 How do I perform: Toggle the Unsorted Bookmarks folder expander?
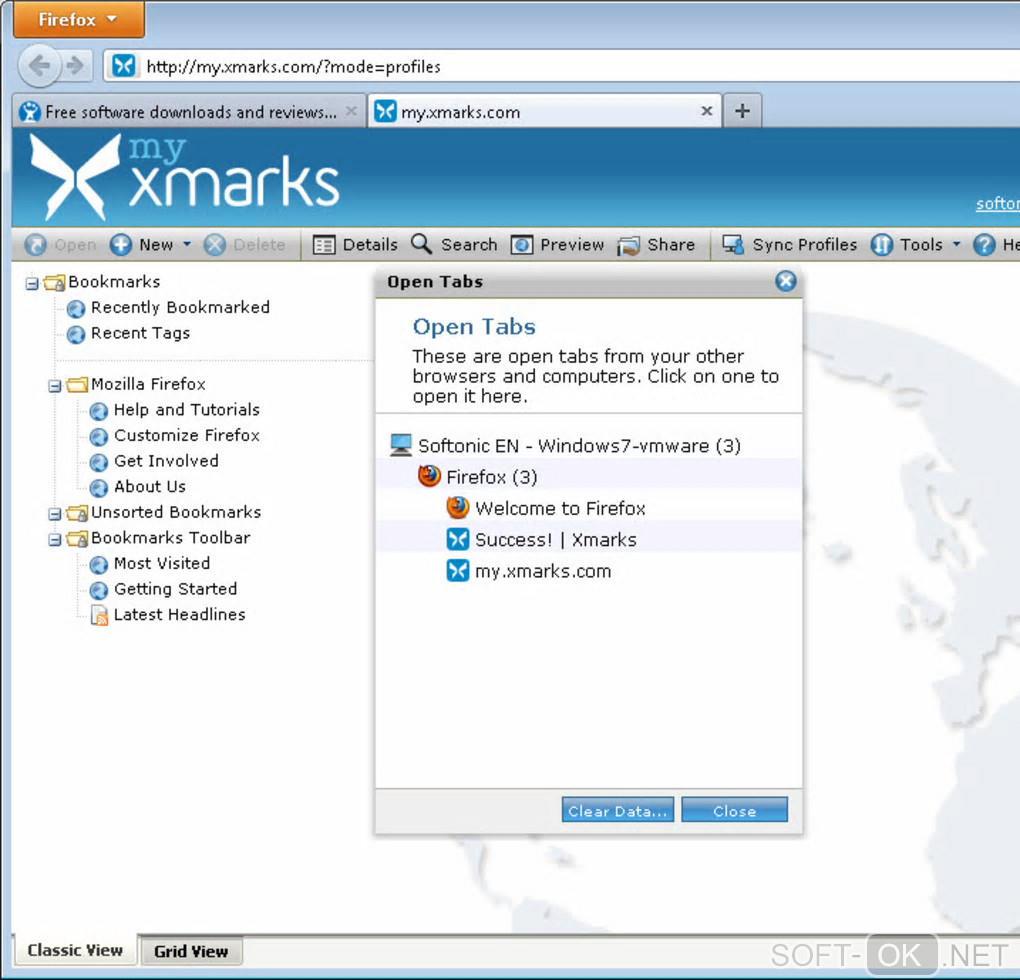55,514
